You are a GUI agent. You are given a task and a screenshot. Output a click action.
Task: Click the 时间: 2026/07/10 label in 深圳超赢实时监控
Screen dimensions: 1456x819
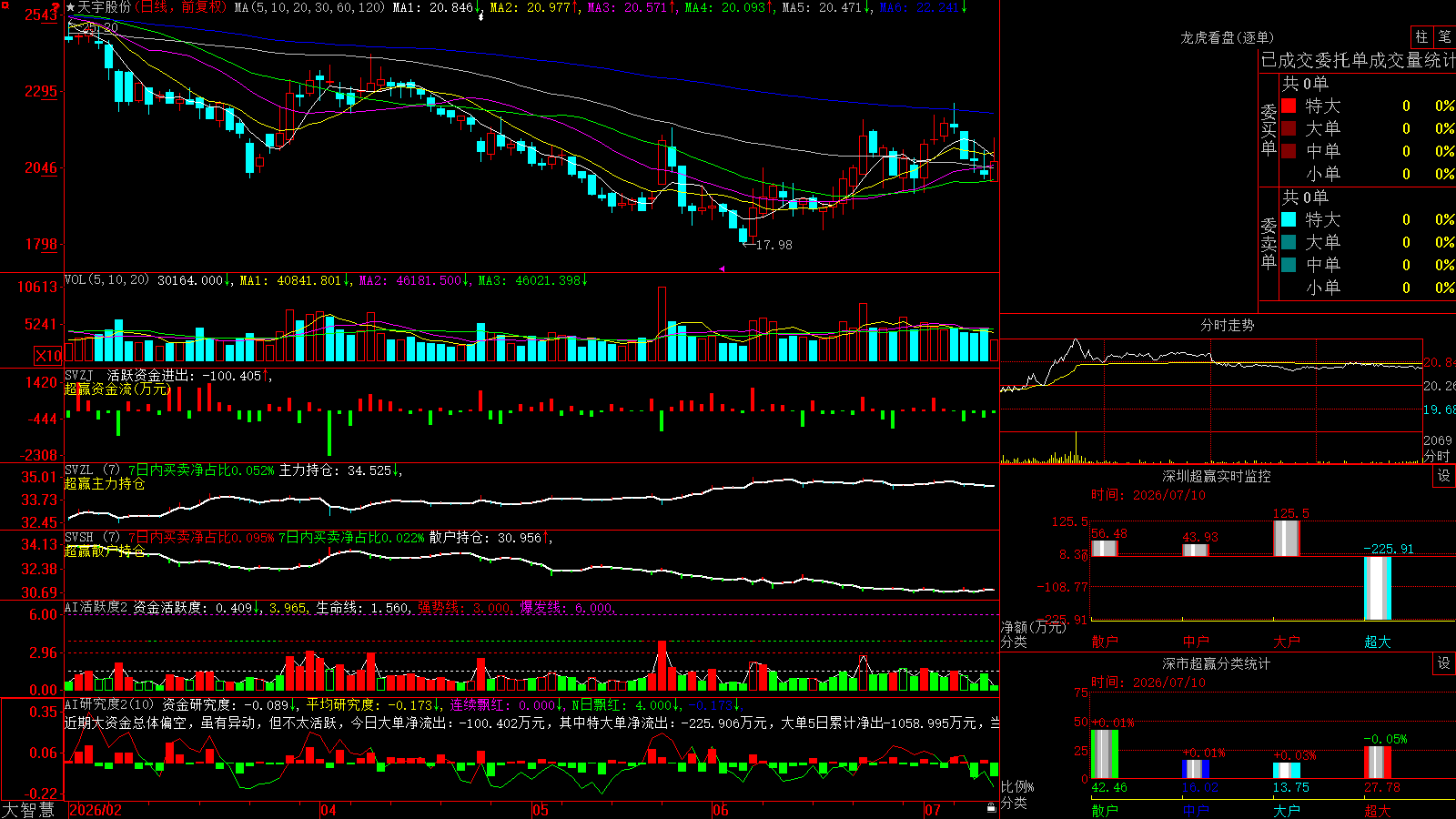point(1148,495)
